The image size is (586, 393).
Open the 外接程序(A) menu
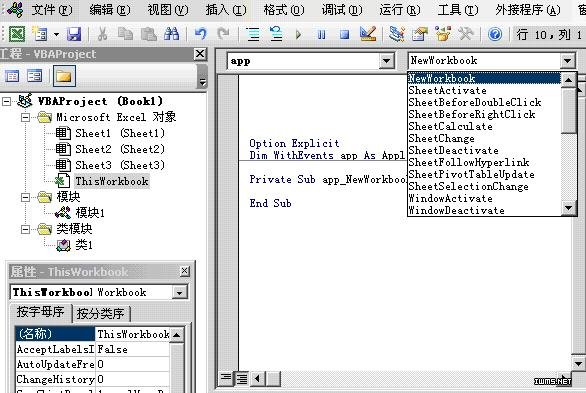[x=528, y=10]
